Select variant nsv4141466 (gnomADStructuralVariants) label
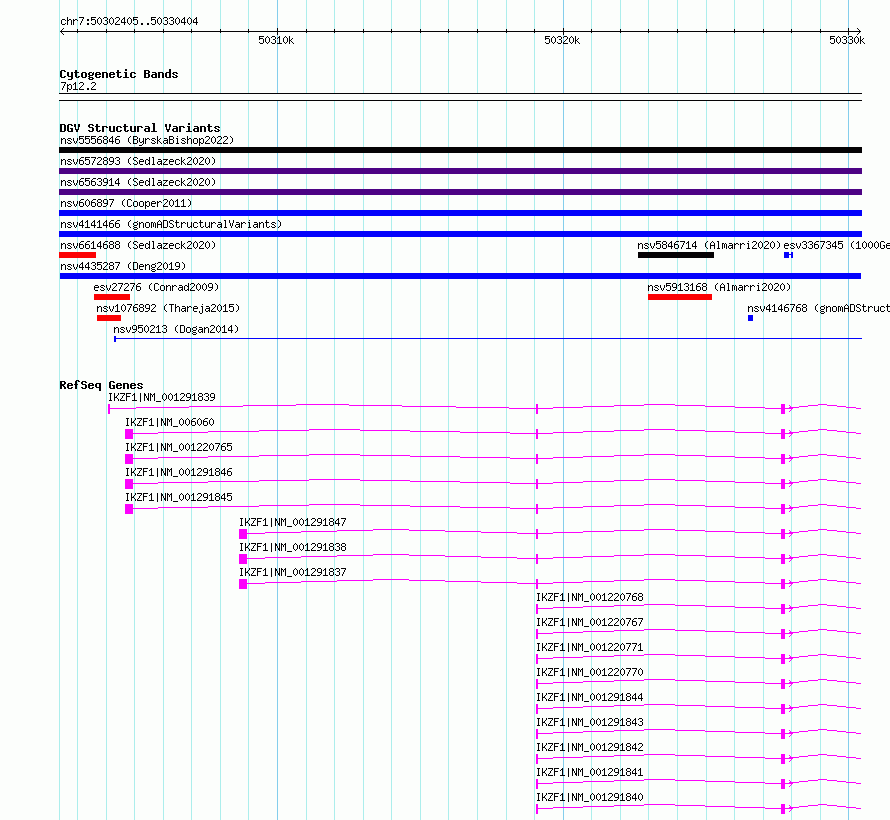 tap(171, 224)
